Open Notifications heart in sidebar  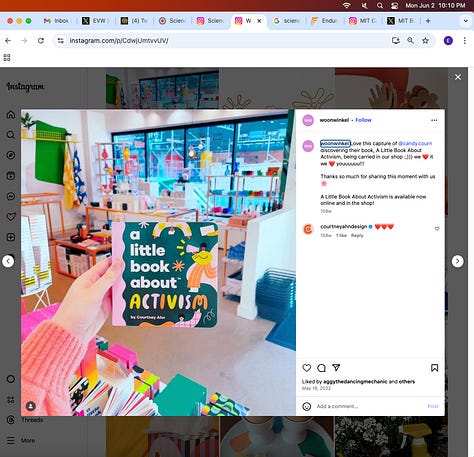[x=11, y=217]
